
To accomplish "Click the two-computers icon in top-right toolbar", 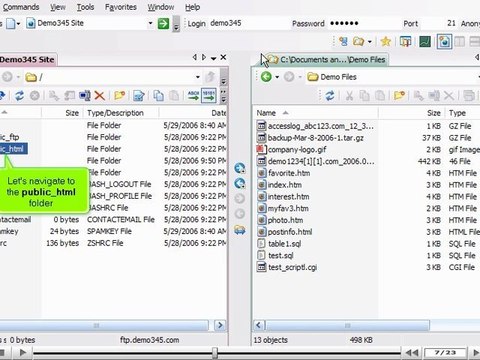I will [x=343, y=41].
